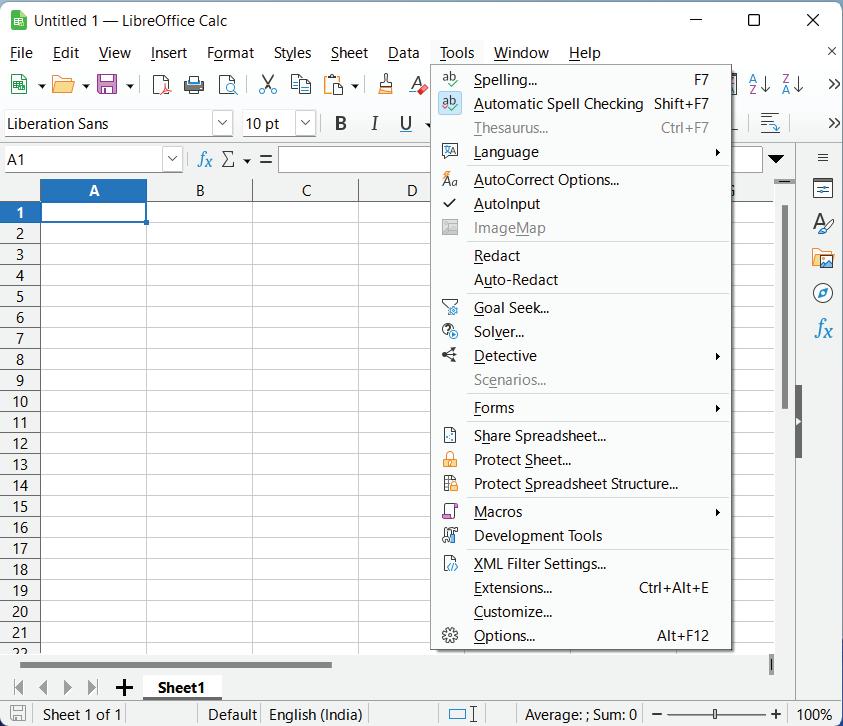Open the Data menu

tap(403, 53)
